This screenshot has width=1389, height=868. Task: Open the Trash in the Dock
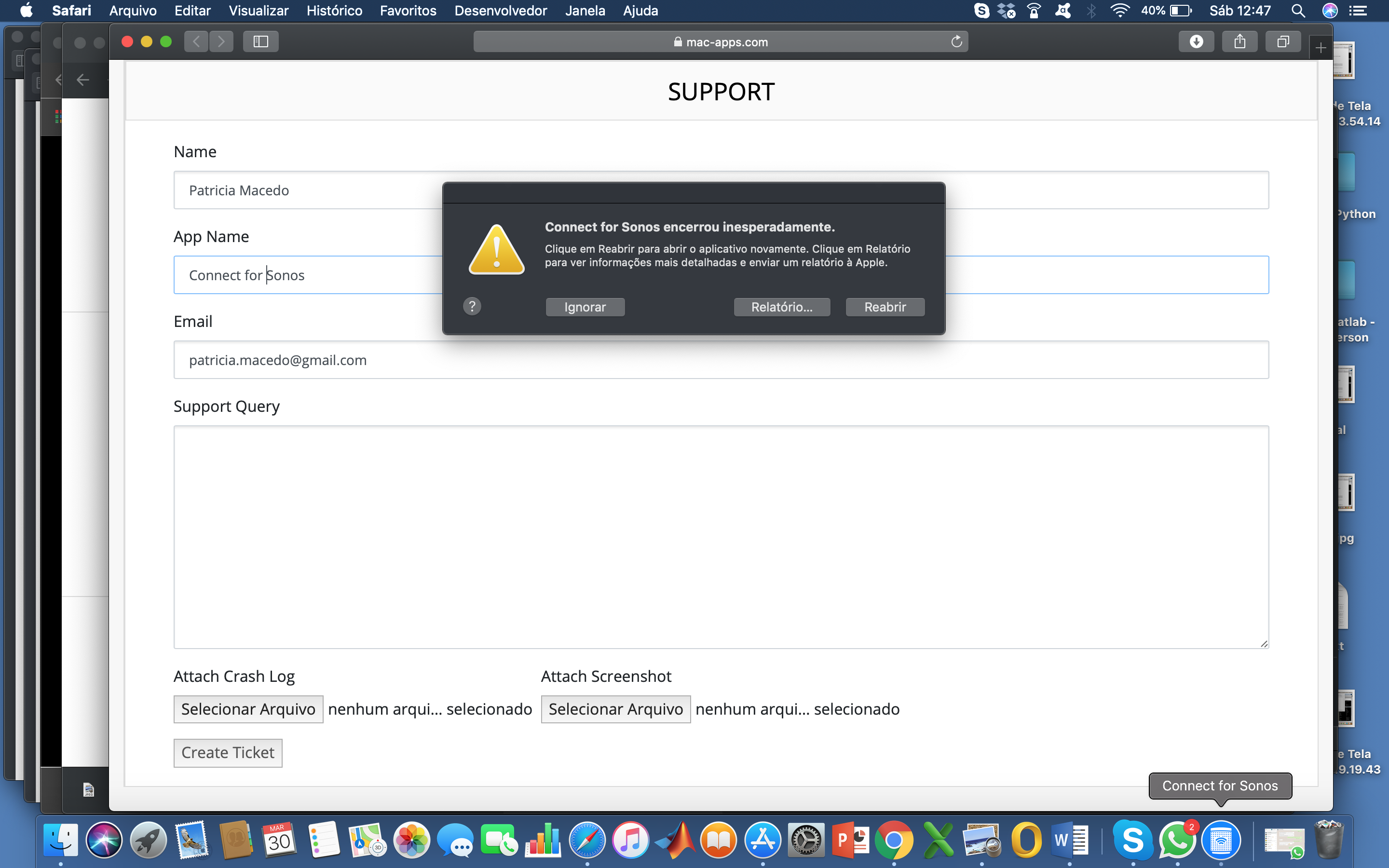pyautogui.click(x=1328, y=840)
